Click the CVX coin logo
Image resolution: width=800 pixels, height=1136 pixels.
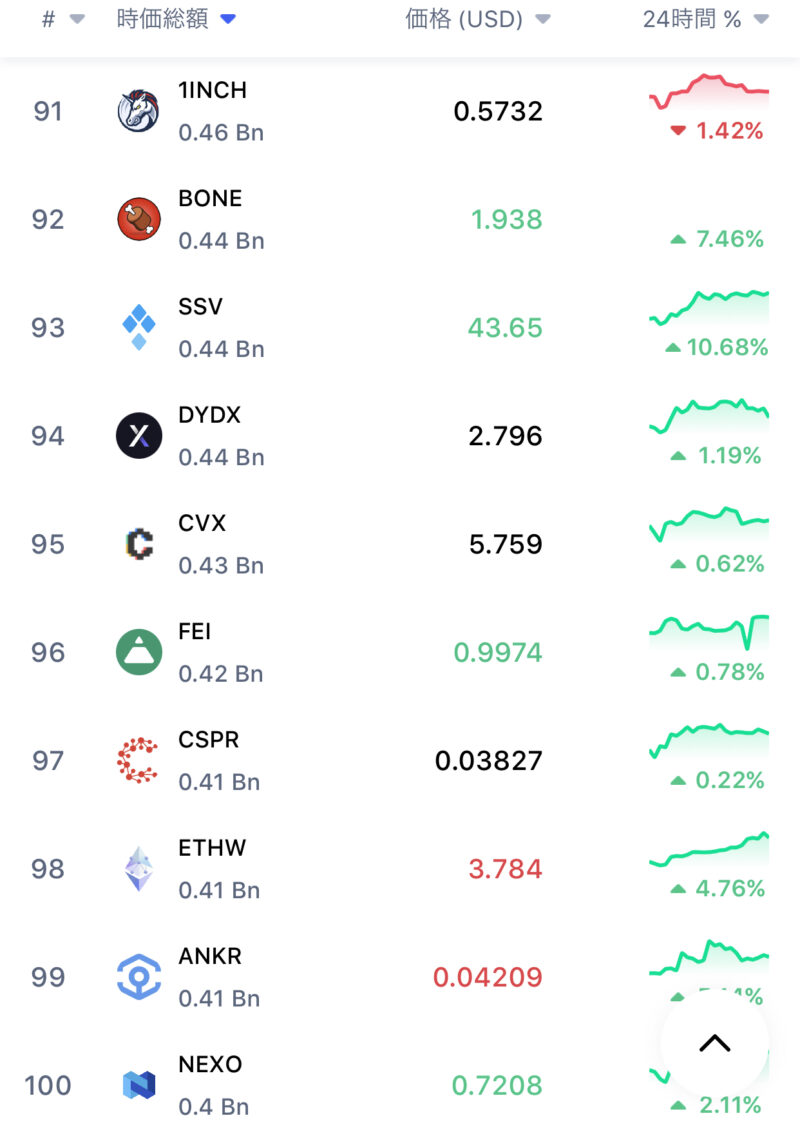point(138,544)
